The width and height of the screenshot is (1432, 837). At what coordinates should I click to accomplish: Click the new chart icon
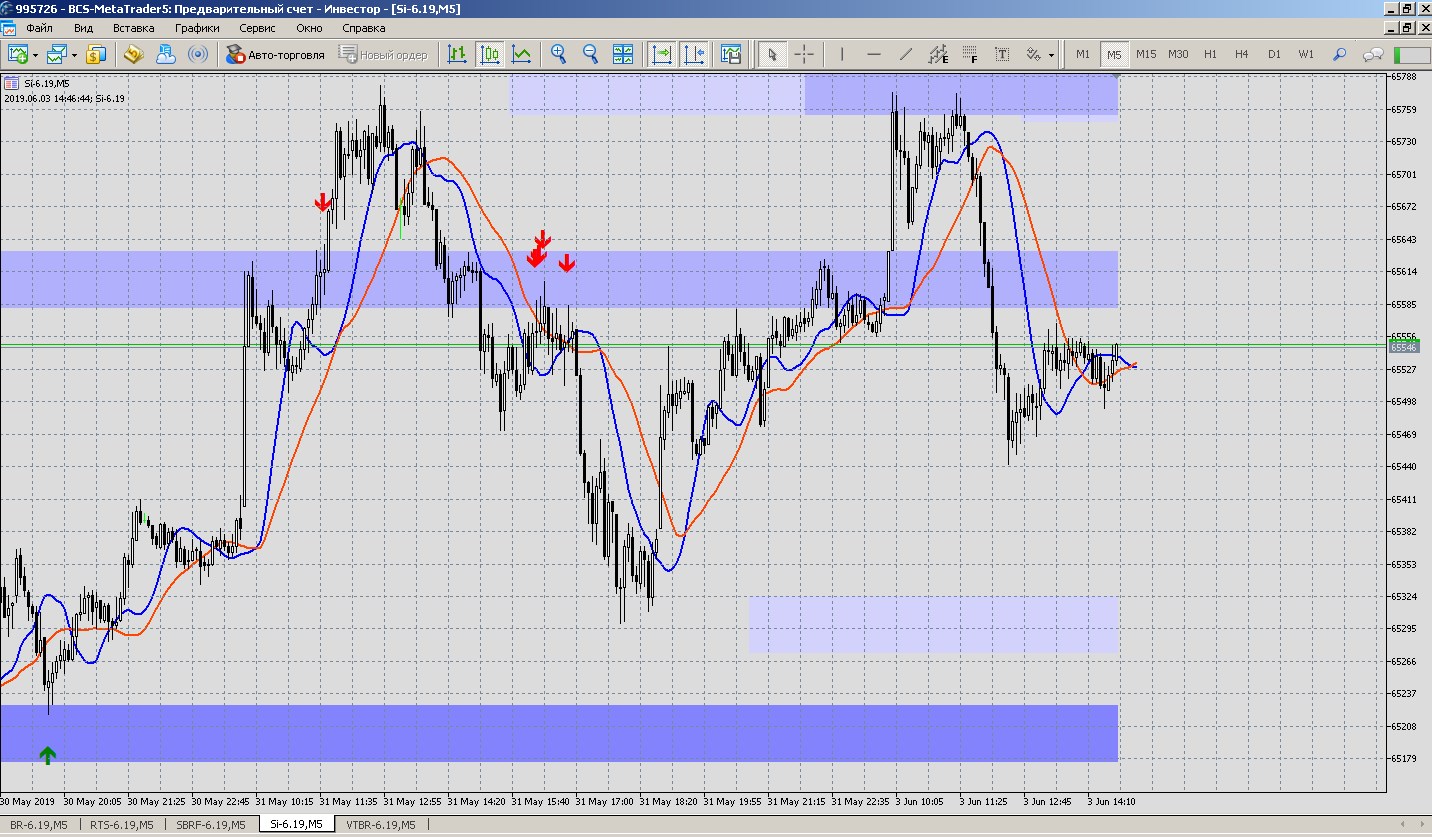18,54
